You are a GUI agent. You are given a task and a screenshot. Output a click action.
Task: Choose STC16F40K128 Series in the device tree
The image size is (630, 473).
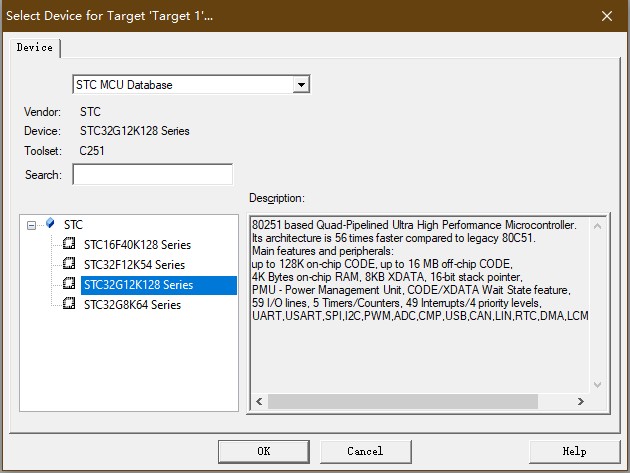pyautogui.click(x=137, y=245)
